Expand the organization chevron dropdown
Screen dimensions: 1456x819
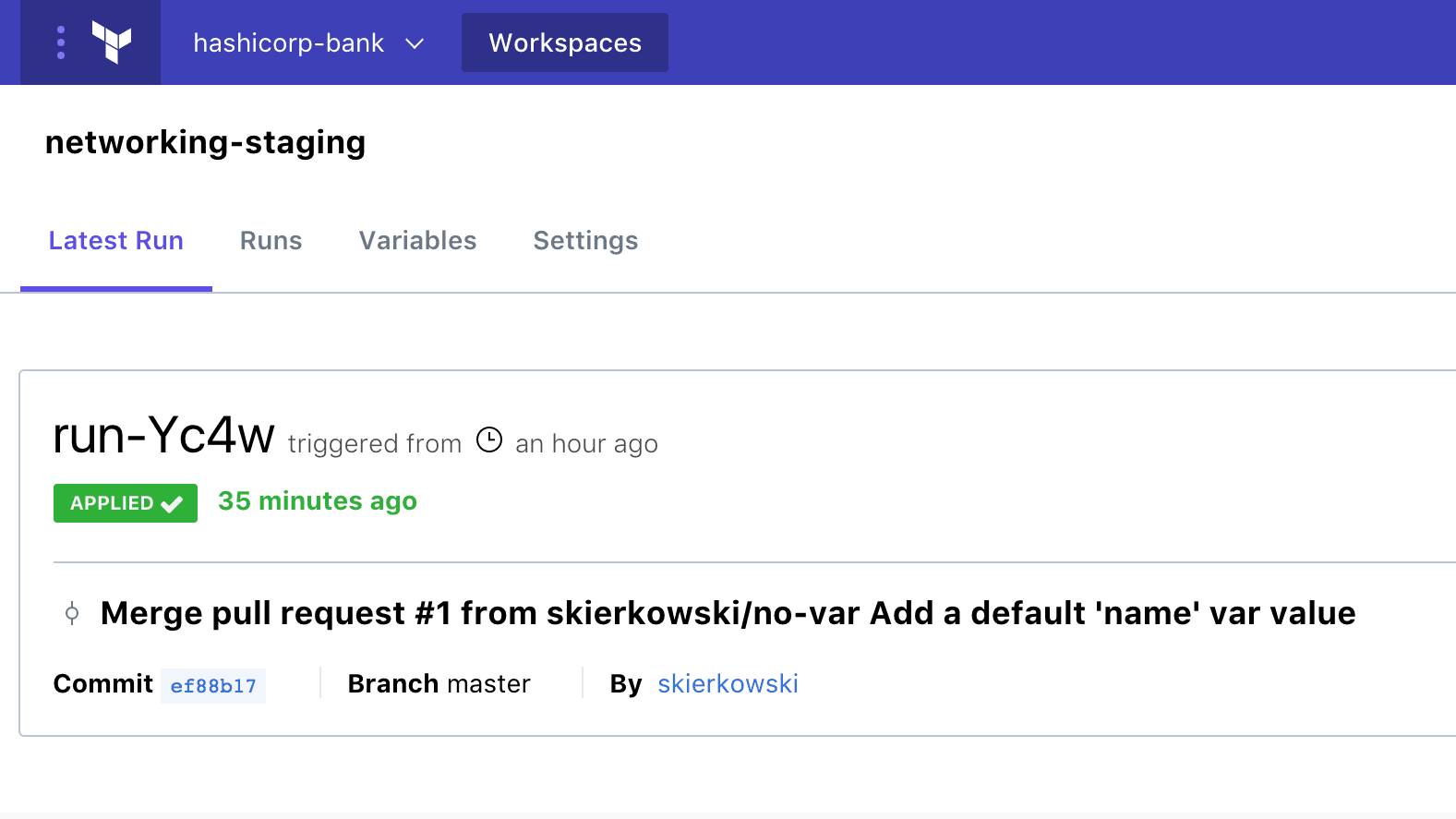415,43
